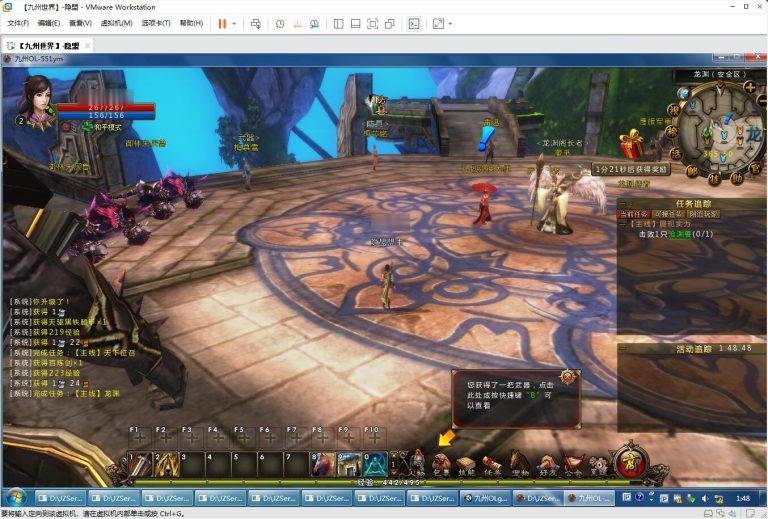Viewport: 768px width, 519px height.
Task: Open the 商 shop round button
Action: (x=631, y=461)
